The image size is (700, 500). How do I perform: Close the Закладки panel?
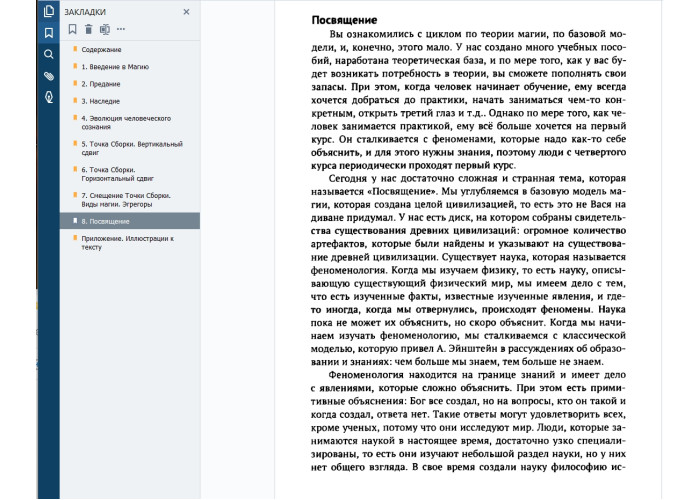[x=186, y=12]
